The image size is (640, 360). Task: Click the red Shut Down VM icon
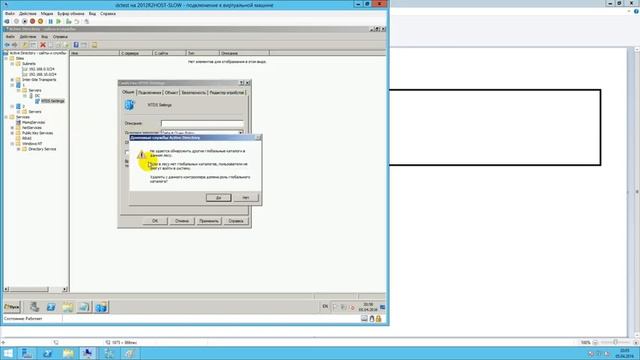coord(33,21)
